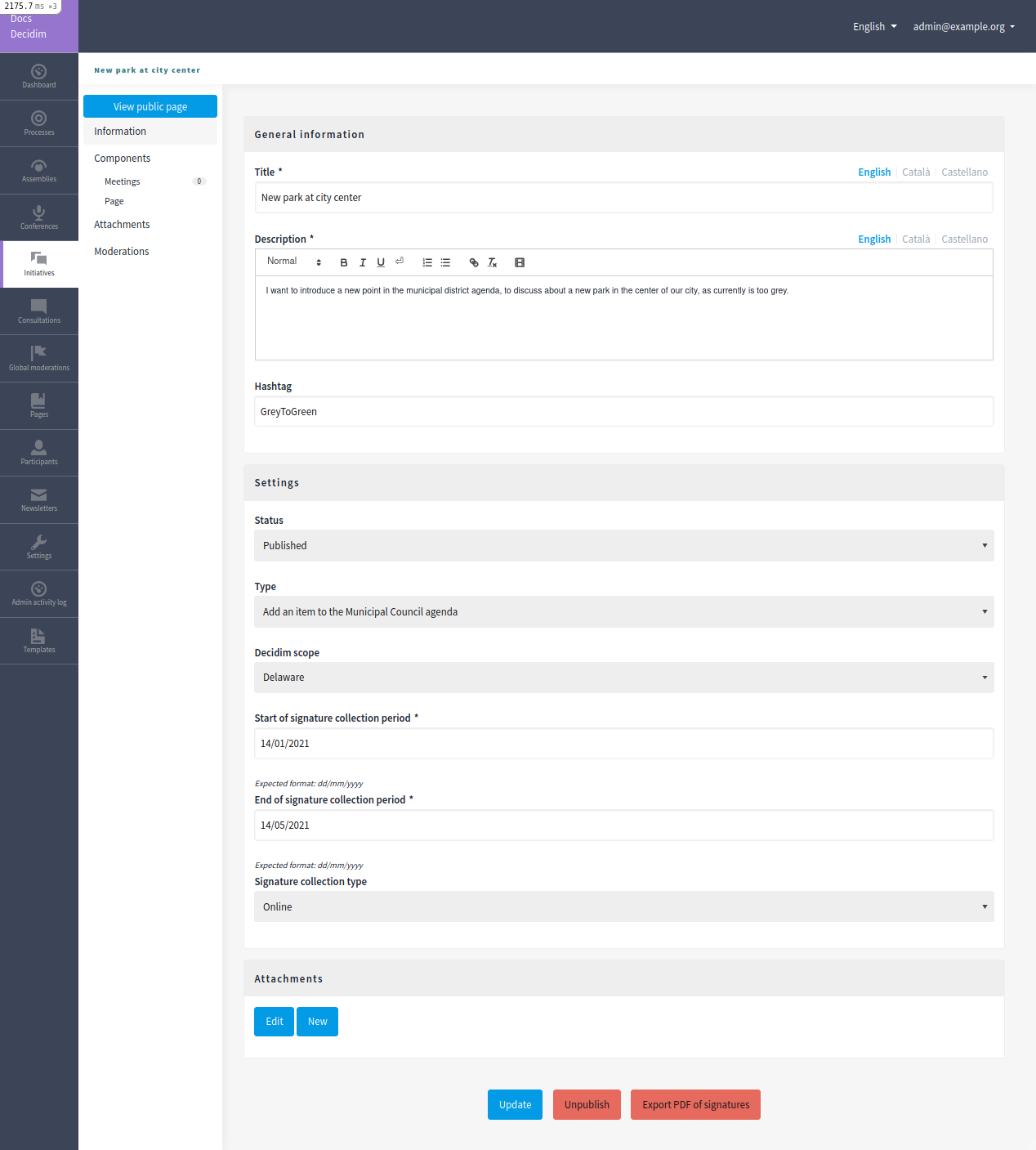Insert link in description editor

(x=474, y=262)
